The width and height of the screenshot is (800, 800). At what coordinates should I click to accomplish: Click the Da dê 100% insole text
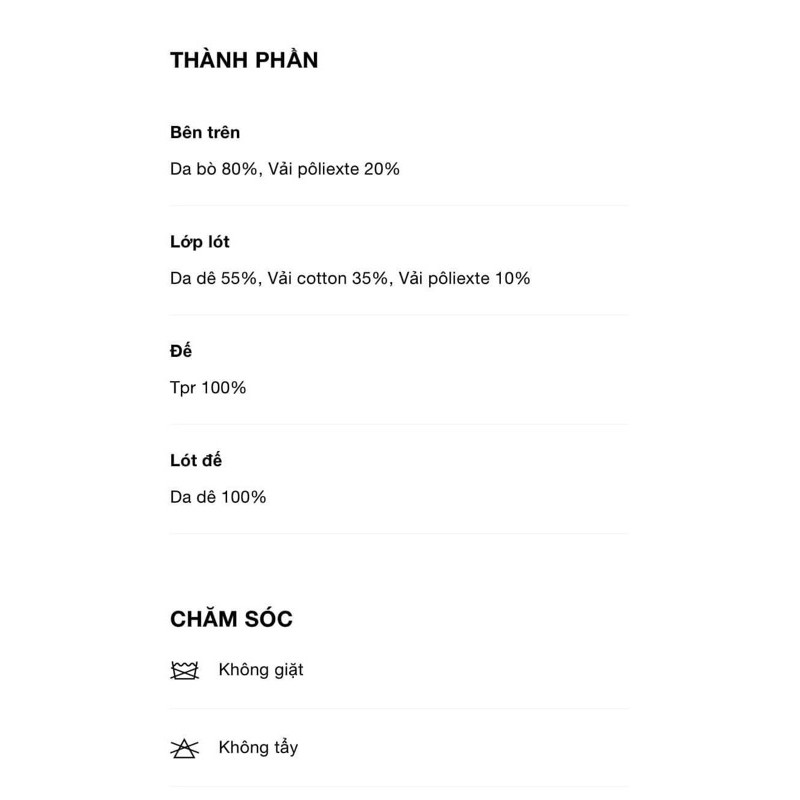coord(218,497)
